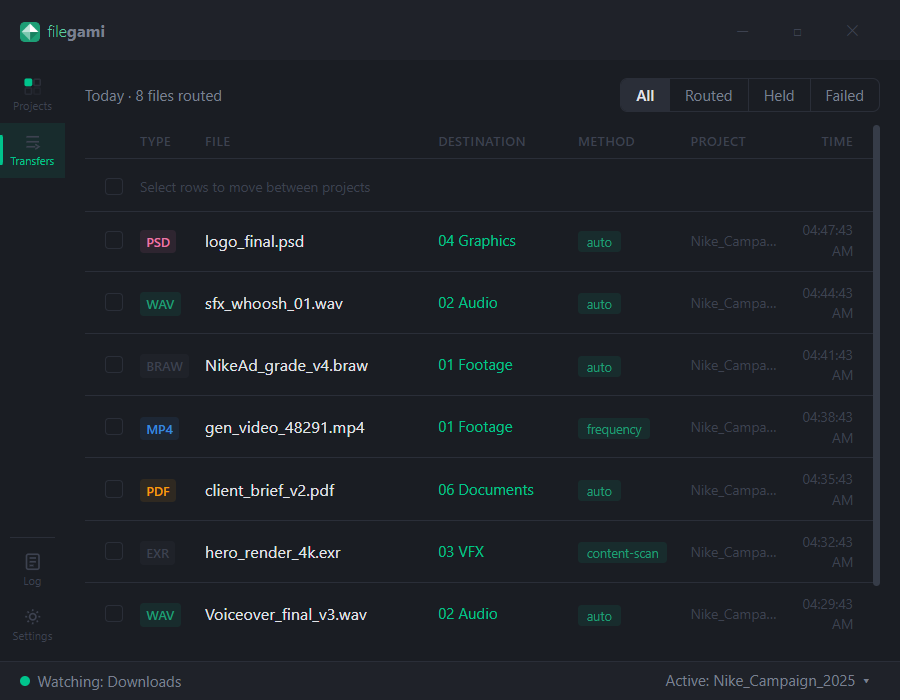900x700 pixels.
Task: Switch to the Held filter tab
Action: pyautogui.click(x=779, y=95)
